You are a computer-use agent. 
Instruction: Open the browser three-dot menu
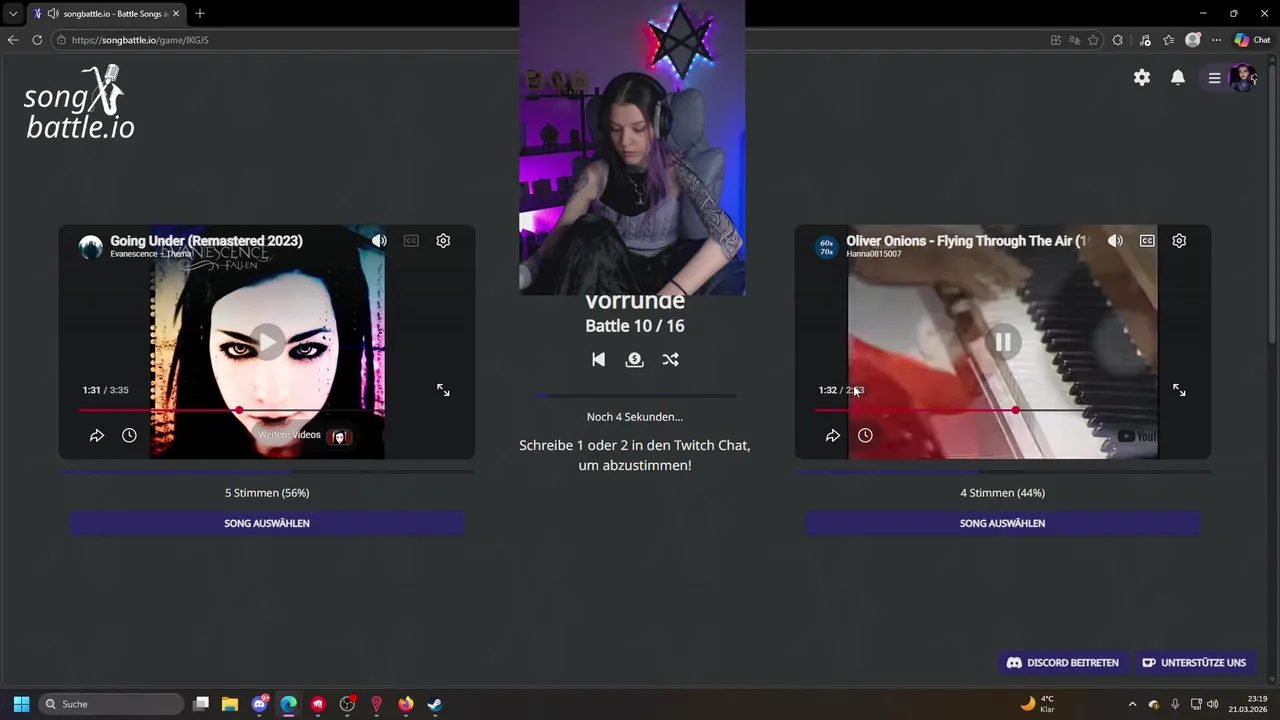point(1216,40)
